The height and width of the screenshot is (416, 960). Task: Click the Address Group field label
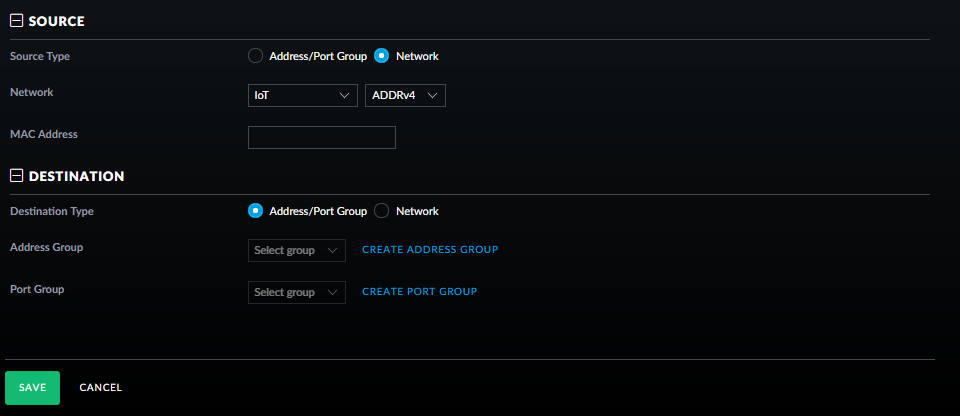pos(46,247)
